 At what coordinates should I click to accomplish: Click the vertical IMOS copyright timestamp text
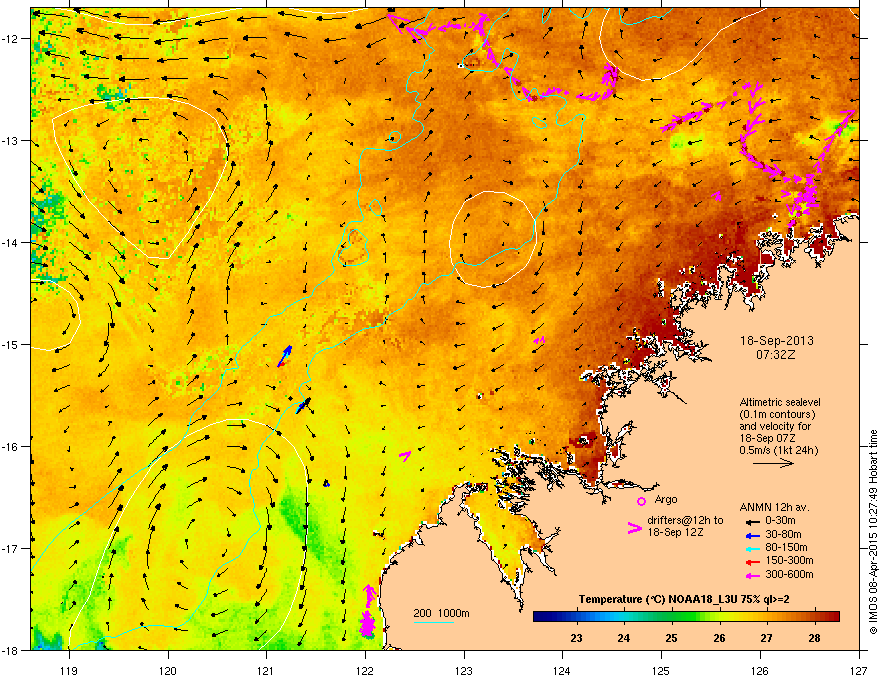click(x=873, y=532)
